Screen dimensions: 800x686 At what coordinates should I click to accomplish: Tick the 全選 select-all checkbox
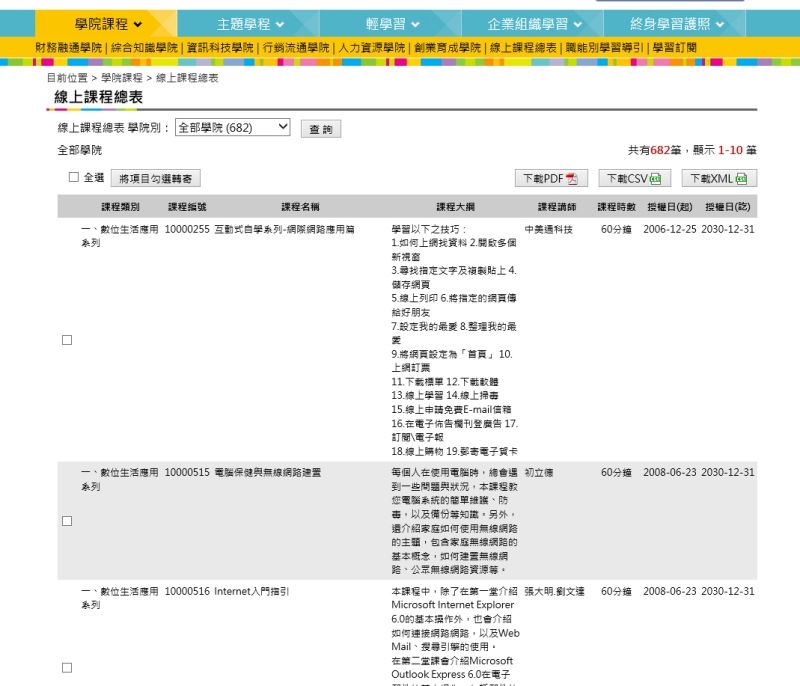pos(73,177)
